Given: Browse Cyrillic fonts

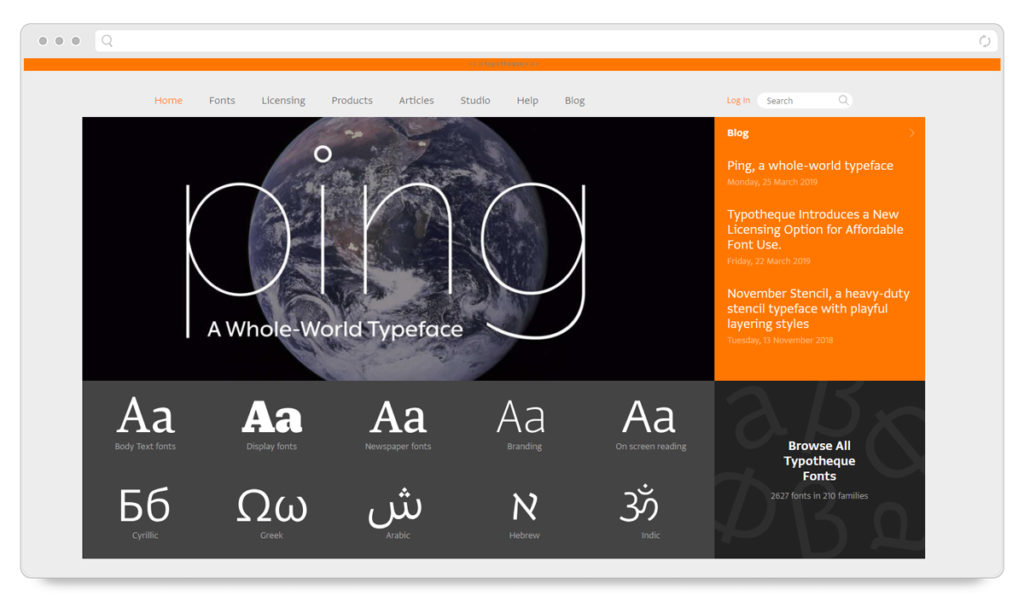Looking at the screenshot, I should coord(145,513).
